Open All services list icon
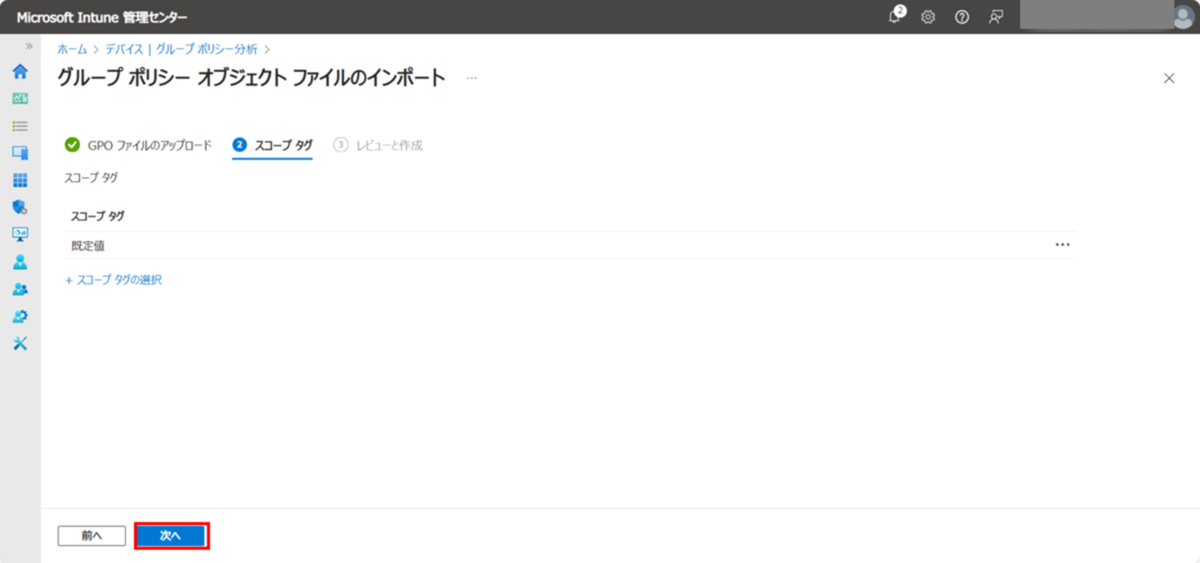Viewport: 1200px width, 563px height. 19,126
